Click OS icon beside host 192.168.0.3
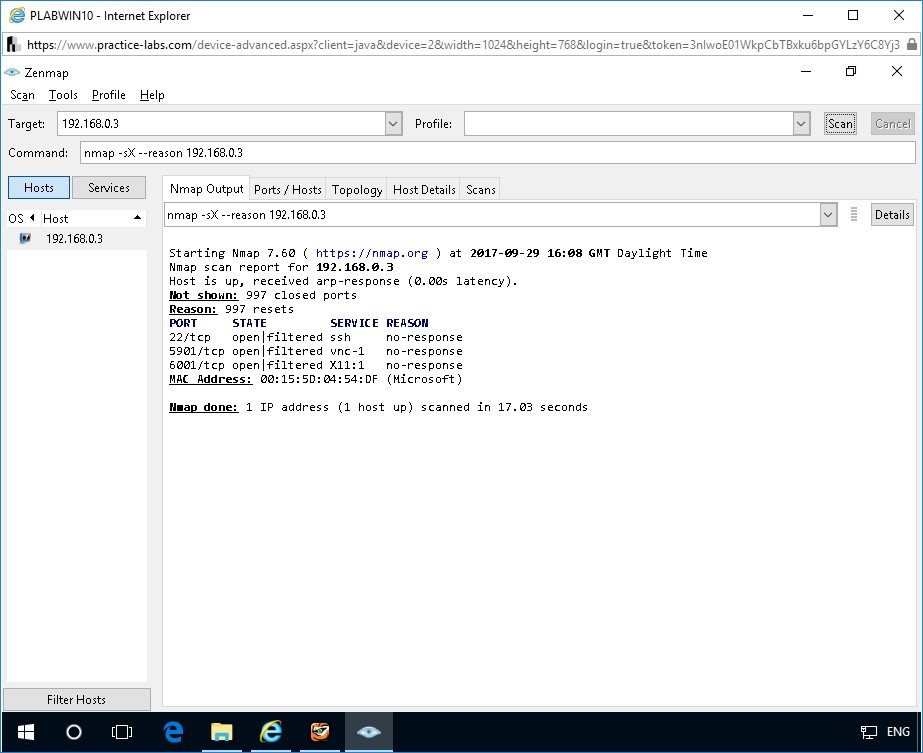 click(x=25, y=238)
